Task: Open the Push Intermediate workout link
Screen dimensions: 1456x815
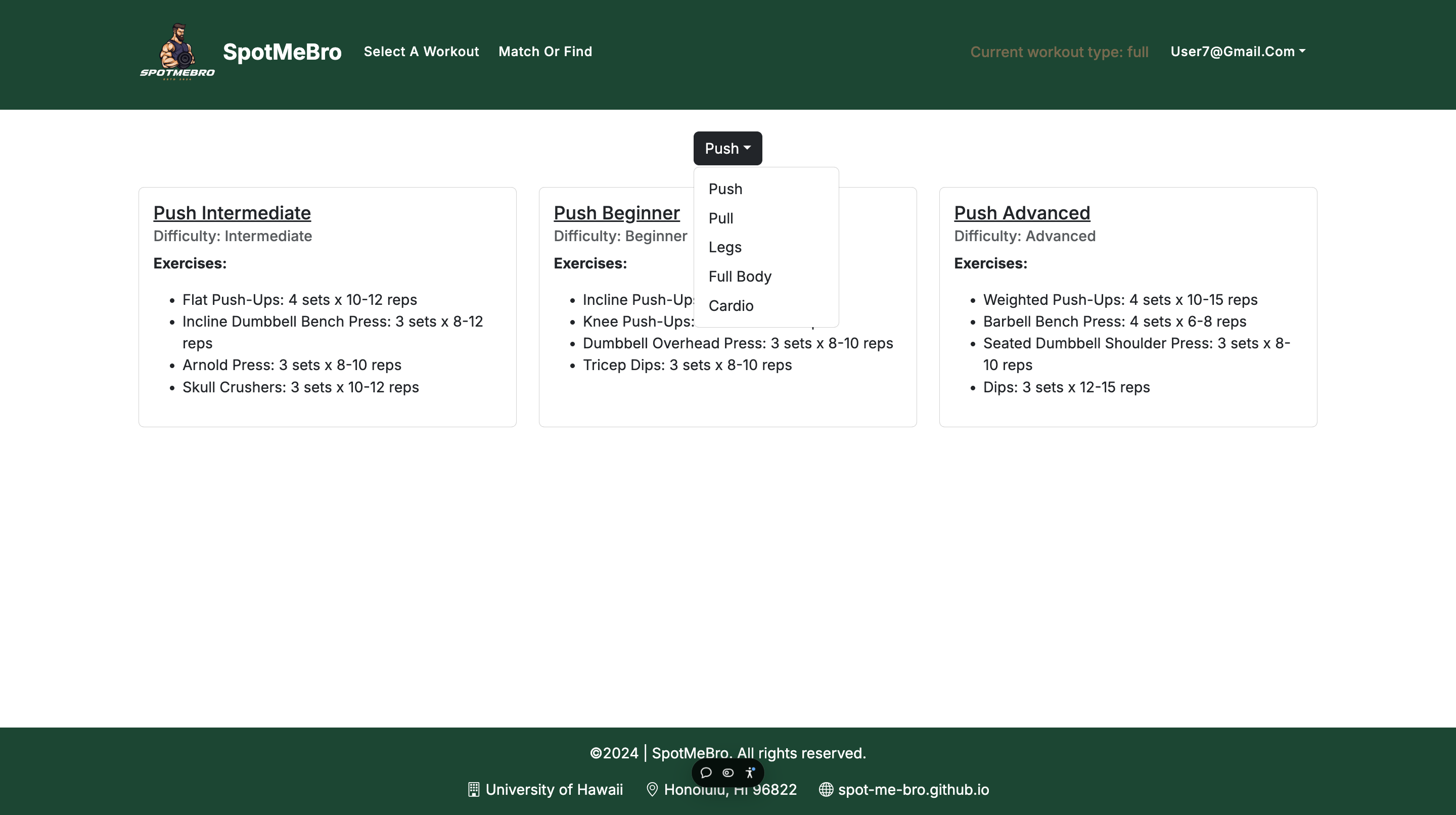Action: click(x=232, y=213)
